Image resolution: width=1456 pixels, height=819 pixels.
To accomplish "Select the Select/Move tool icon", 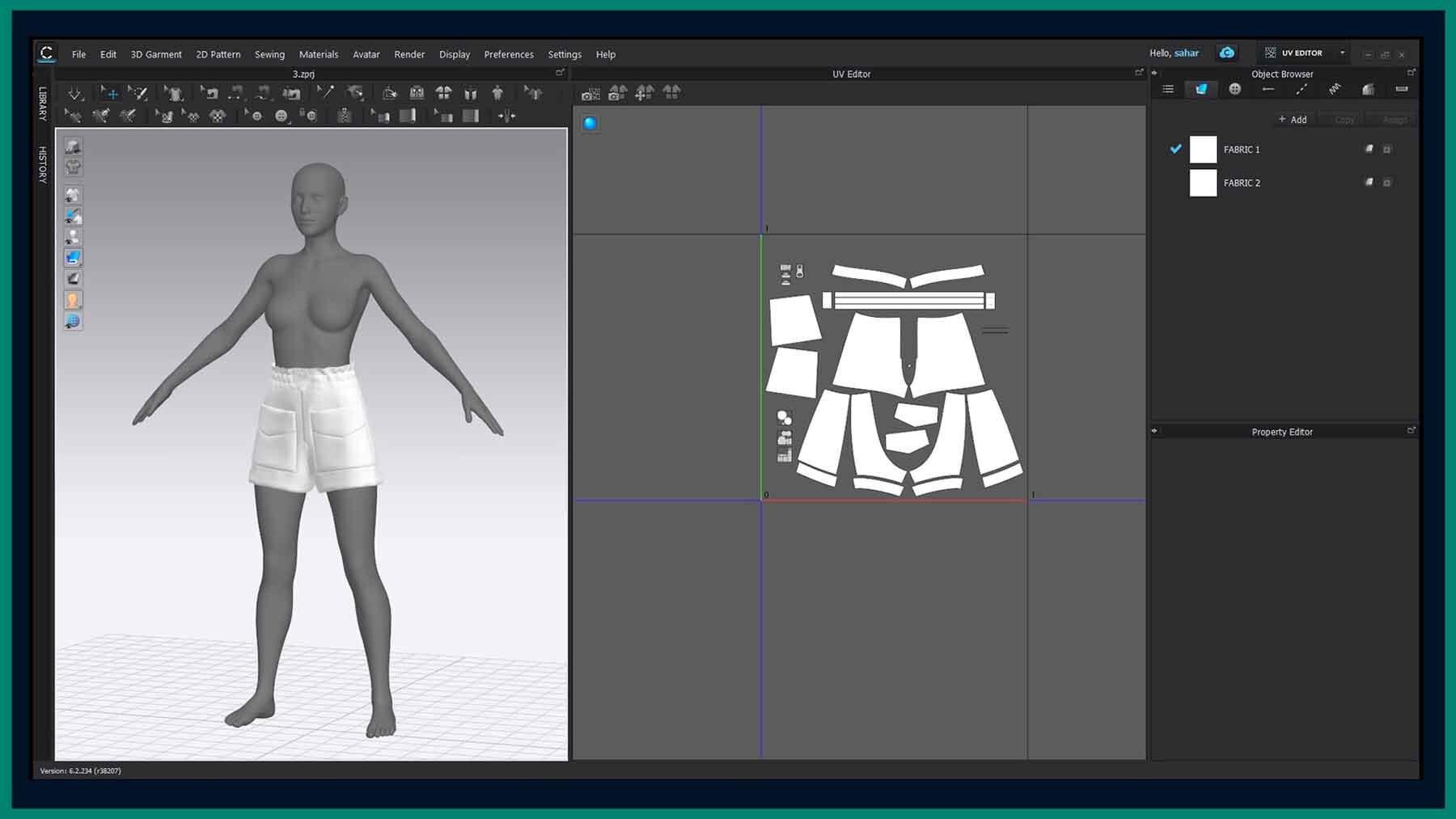I will point(109,94).
